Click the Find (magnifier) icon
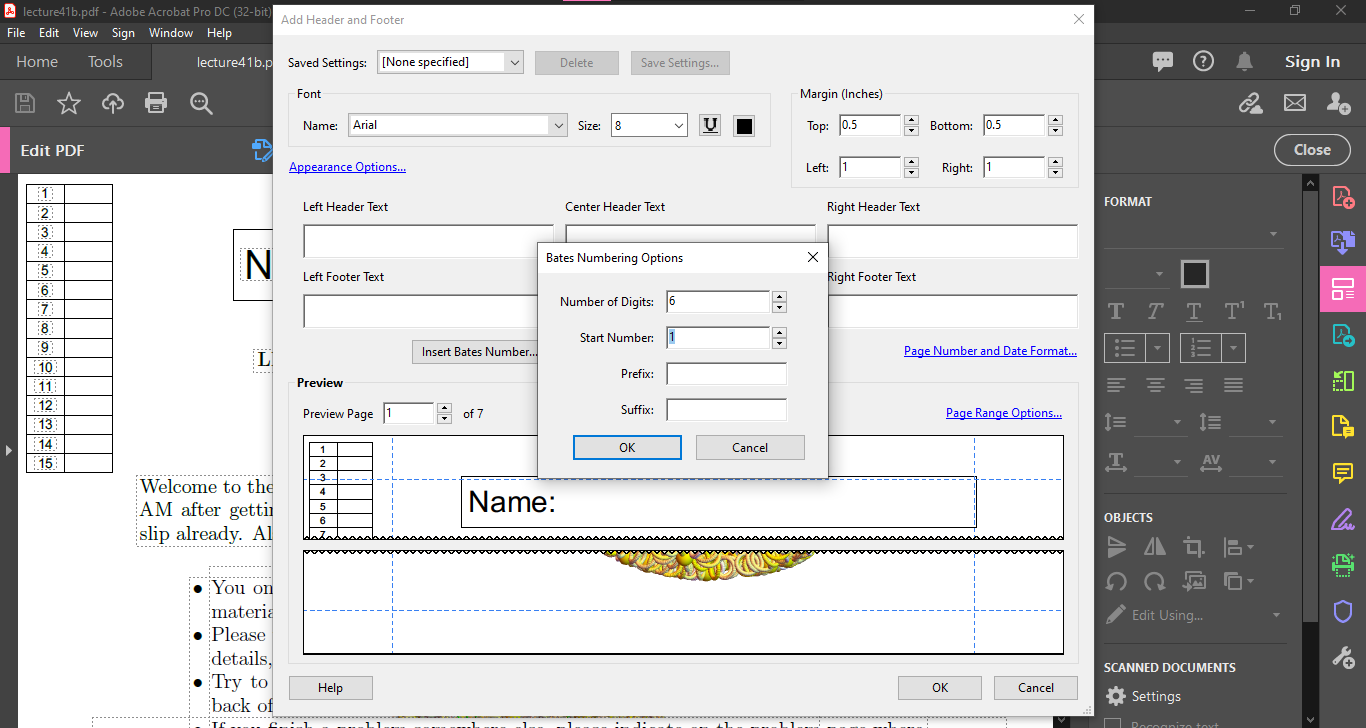 point(201,103)
